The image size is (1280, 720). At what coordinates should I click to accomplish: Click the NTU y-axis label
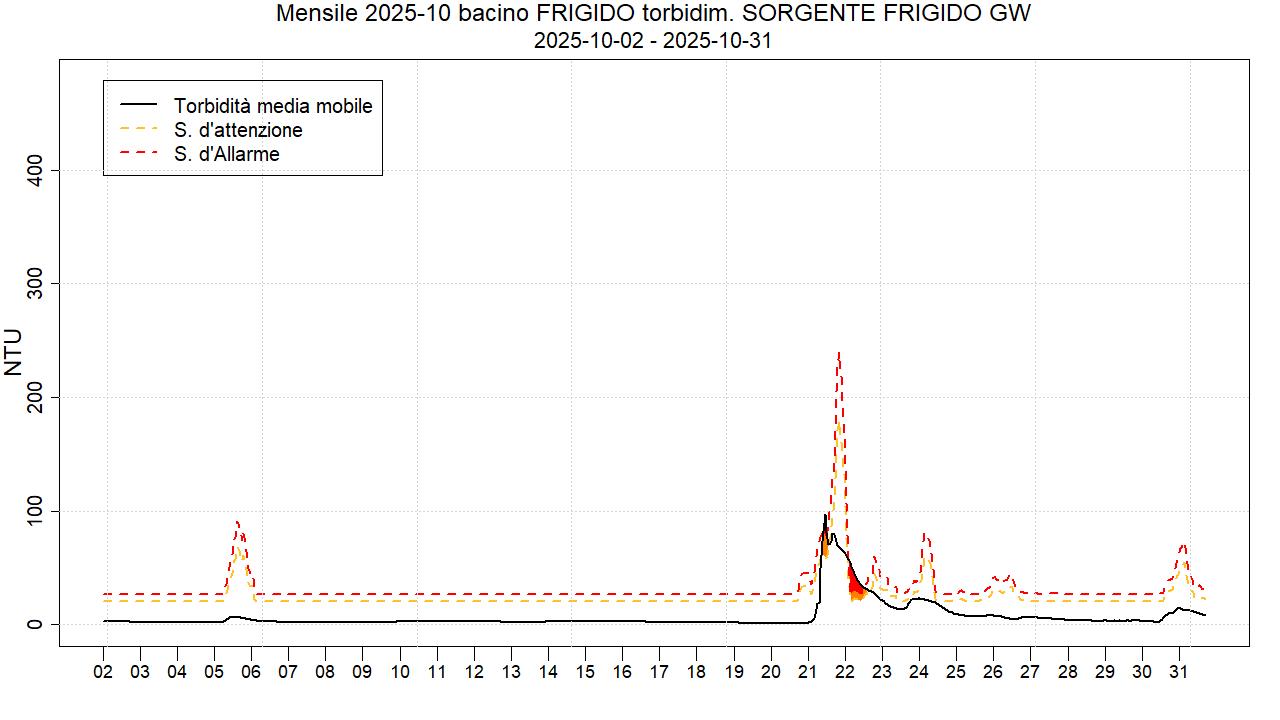tap(14, 352)
